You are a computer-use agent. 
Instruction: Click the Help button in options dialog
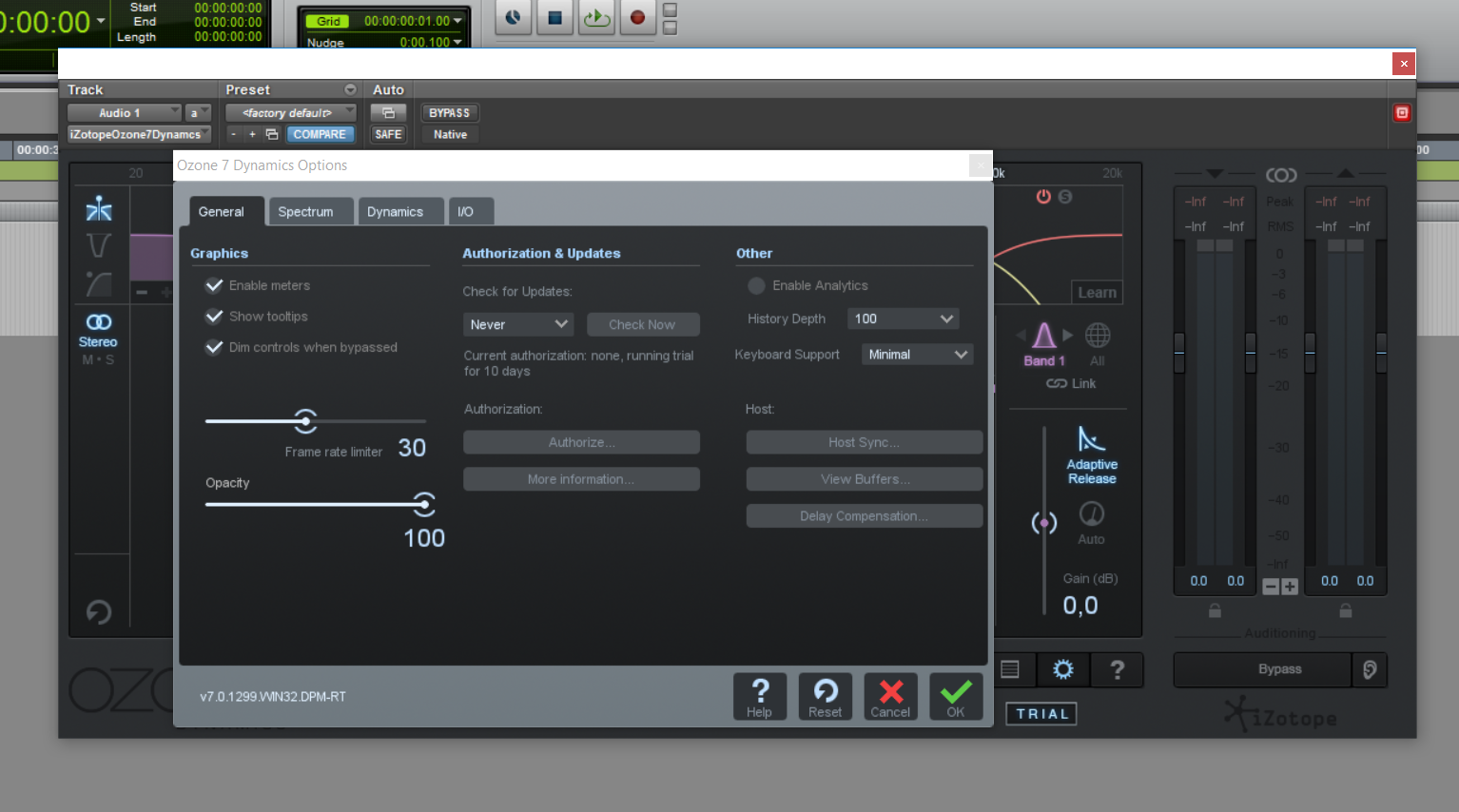759,696
